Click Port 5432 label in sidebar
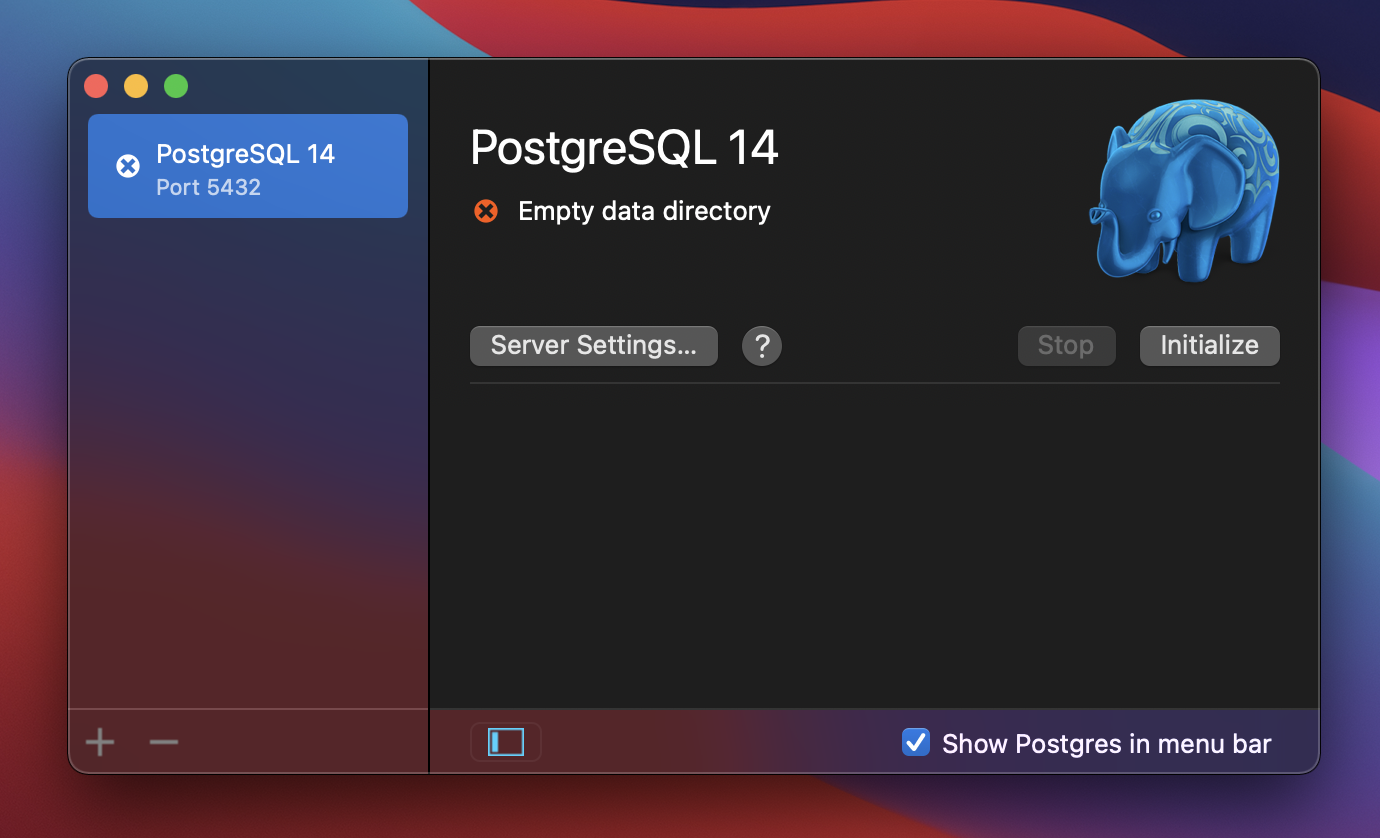Viewport: 1380px width, 838px height. click(208, 187)
